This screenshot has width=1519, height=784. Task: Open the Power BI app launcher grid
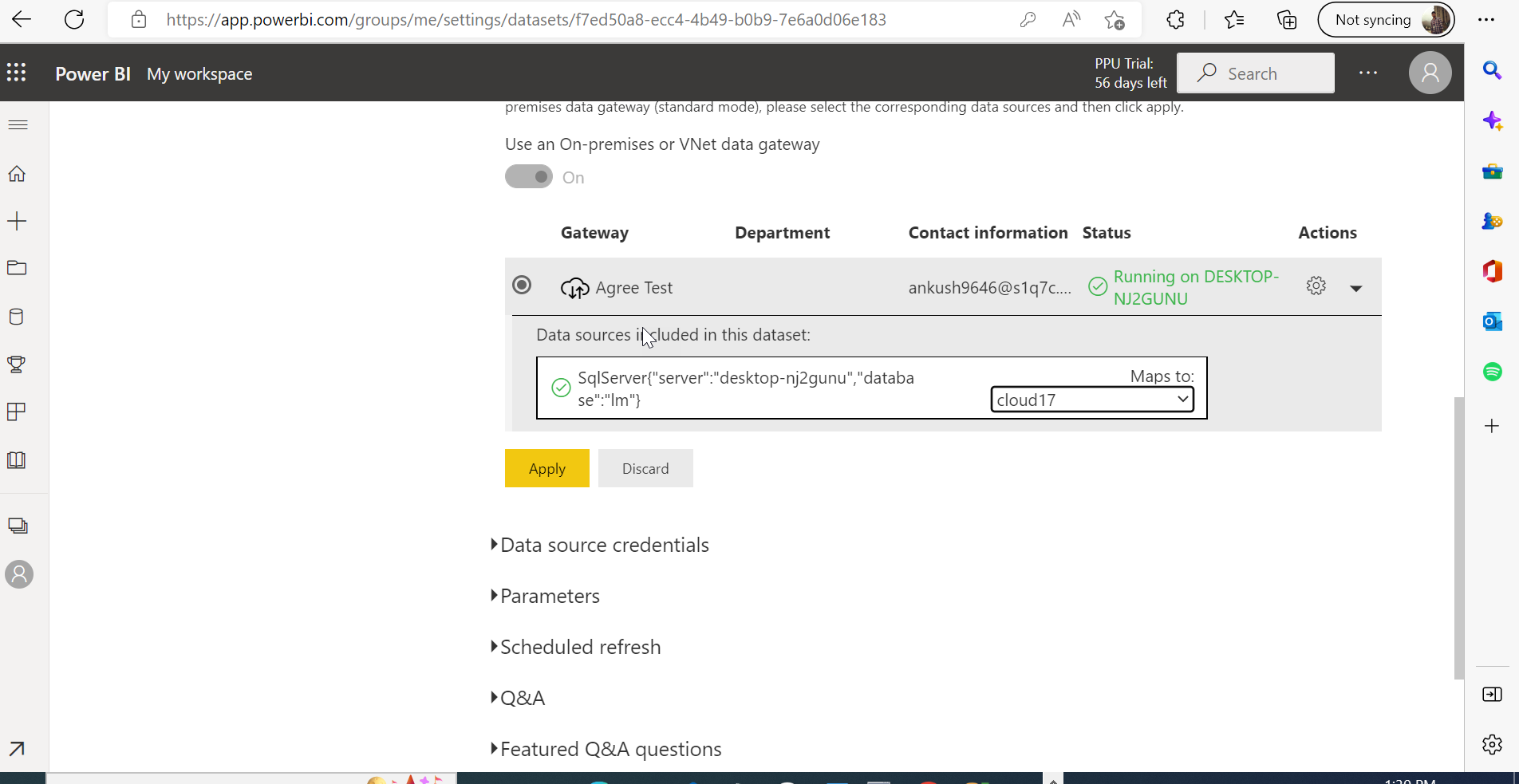pos(17,73)
